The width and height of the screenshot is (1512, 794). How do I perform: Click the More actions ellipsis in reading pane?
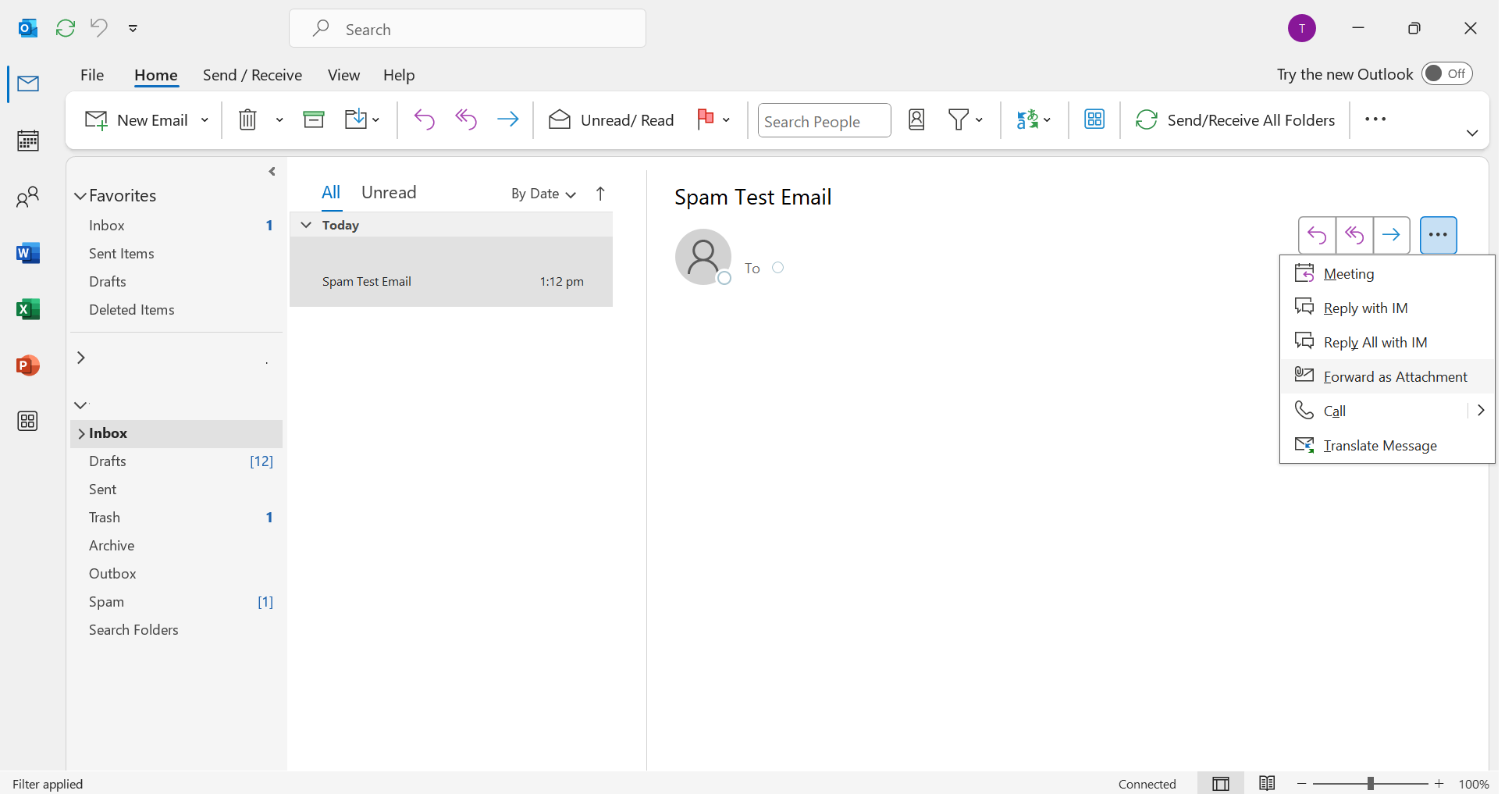tap(1439, 235)
